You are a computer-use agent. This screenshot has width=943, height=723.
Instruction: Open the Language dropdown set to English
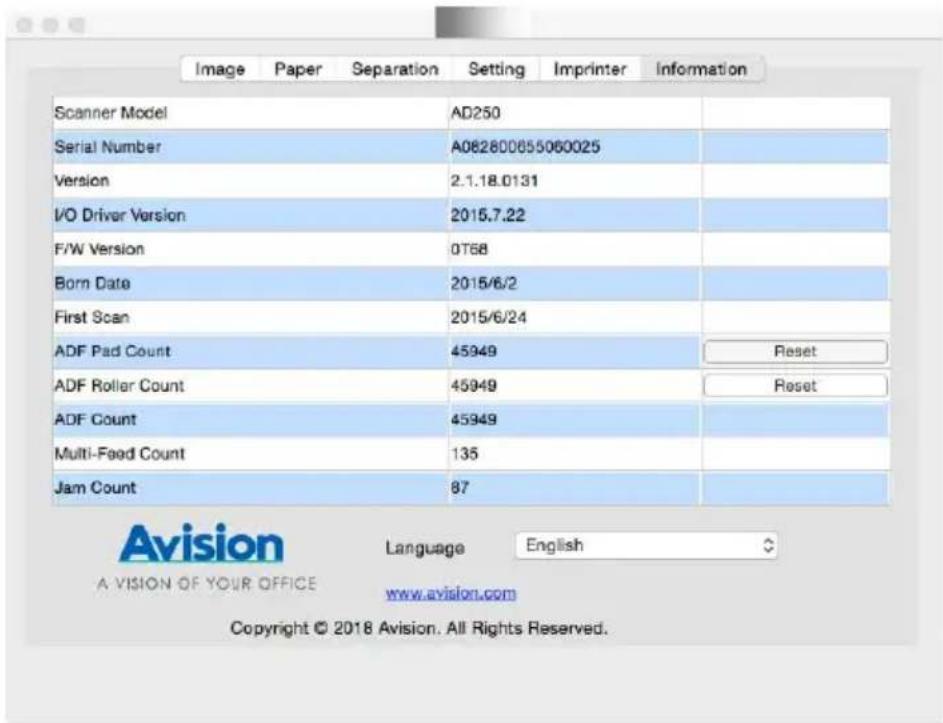point(647,546)
